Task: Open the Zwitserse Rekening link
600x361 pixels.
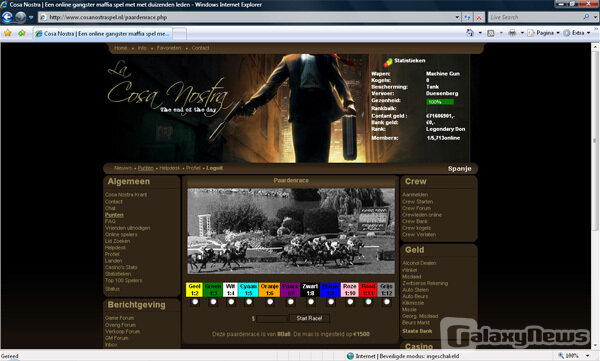Action: pos(425,284)
